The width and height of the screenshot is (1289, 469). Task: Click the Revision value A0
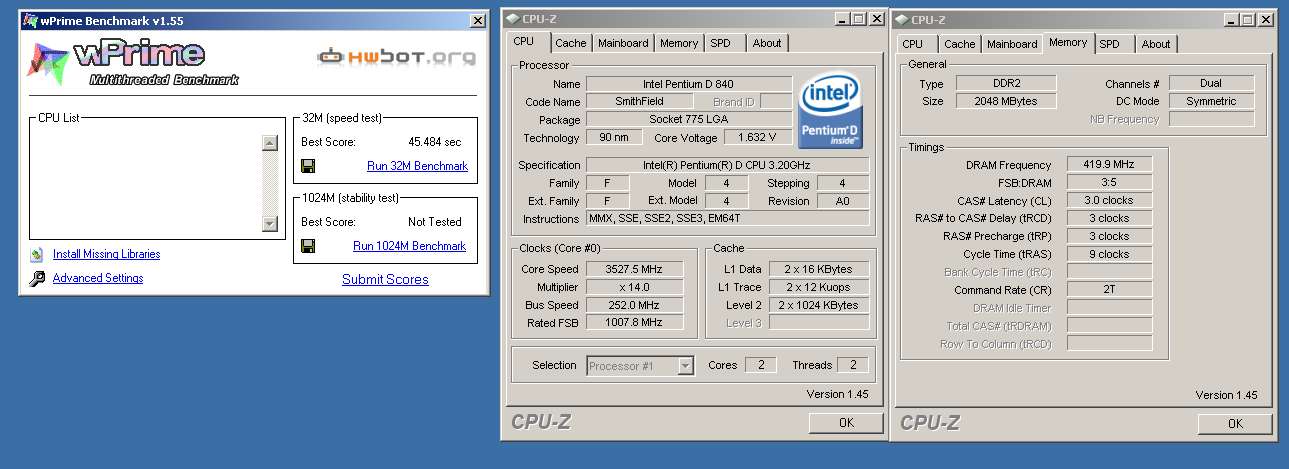(x=843, y=201)
